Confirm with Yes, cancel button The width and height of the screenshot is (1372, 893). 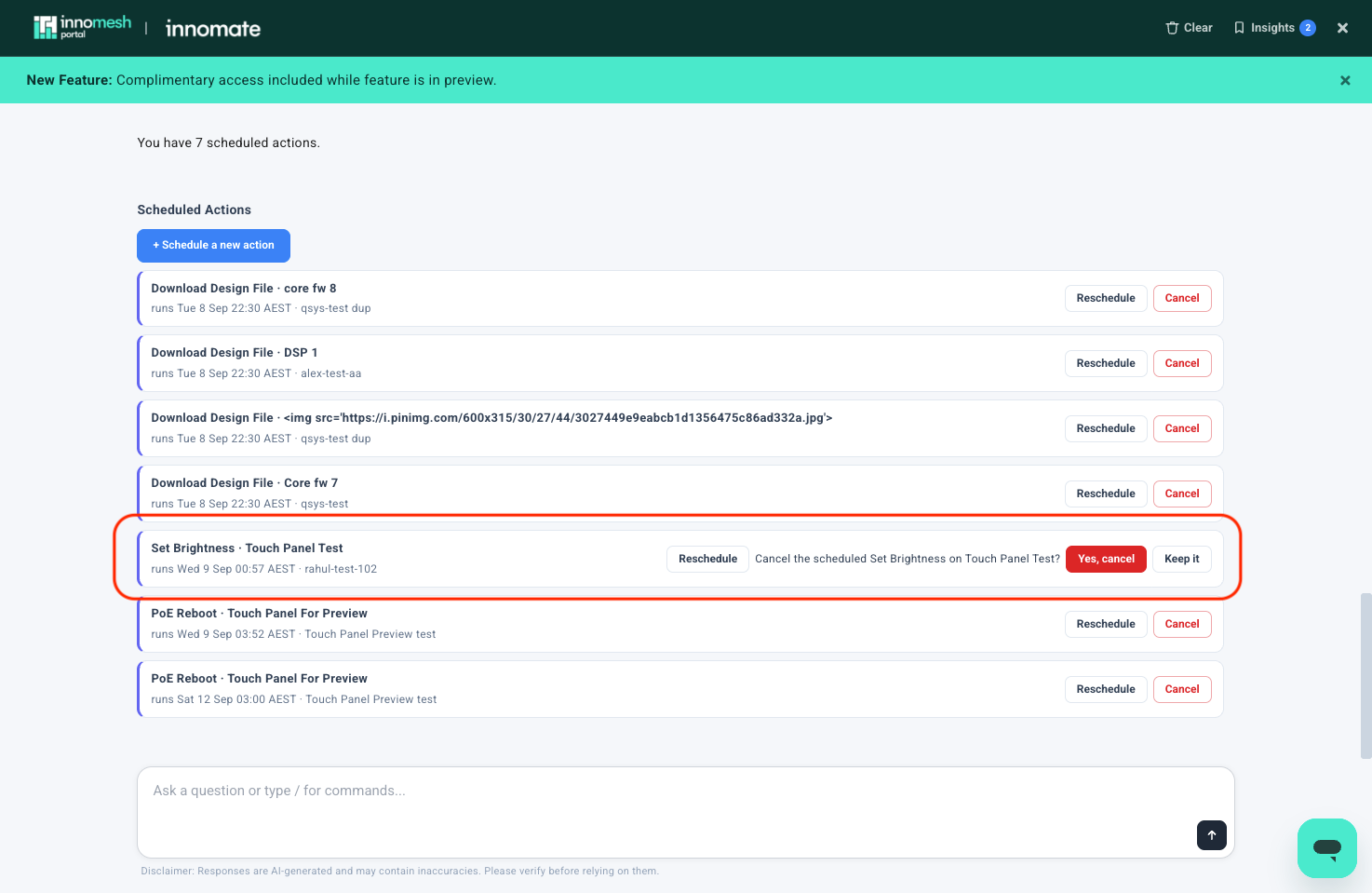(x=1106, y=559)
